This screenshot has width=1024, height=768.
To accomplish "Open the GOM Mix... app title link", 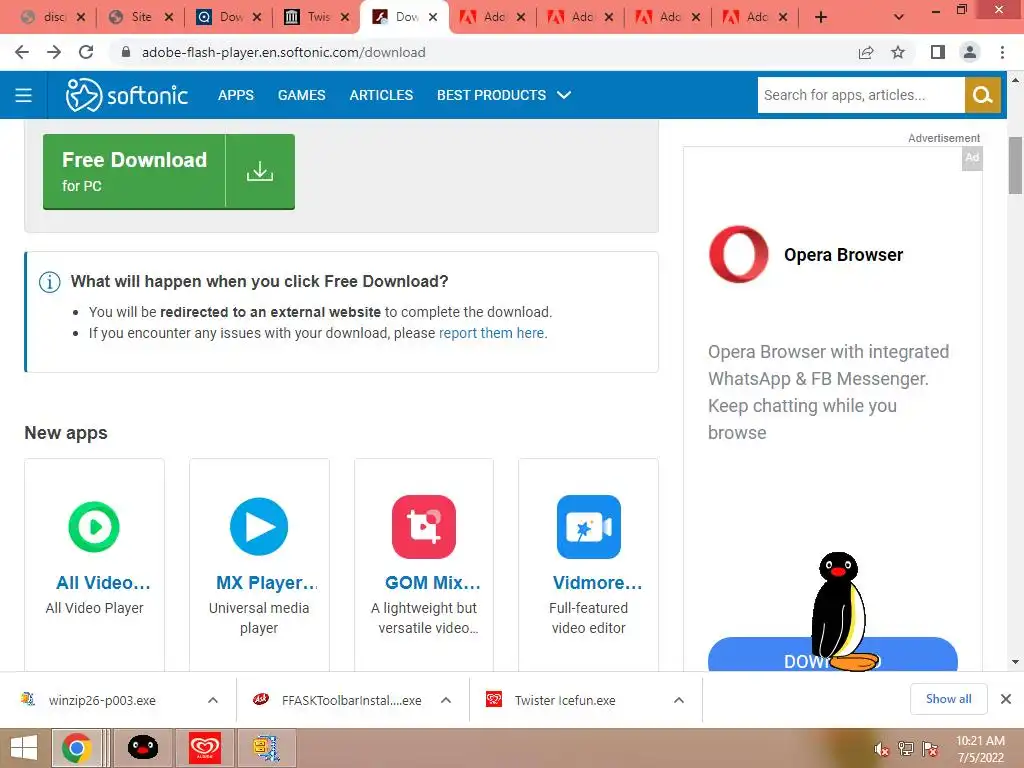I will coord(432,583).
